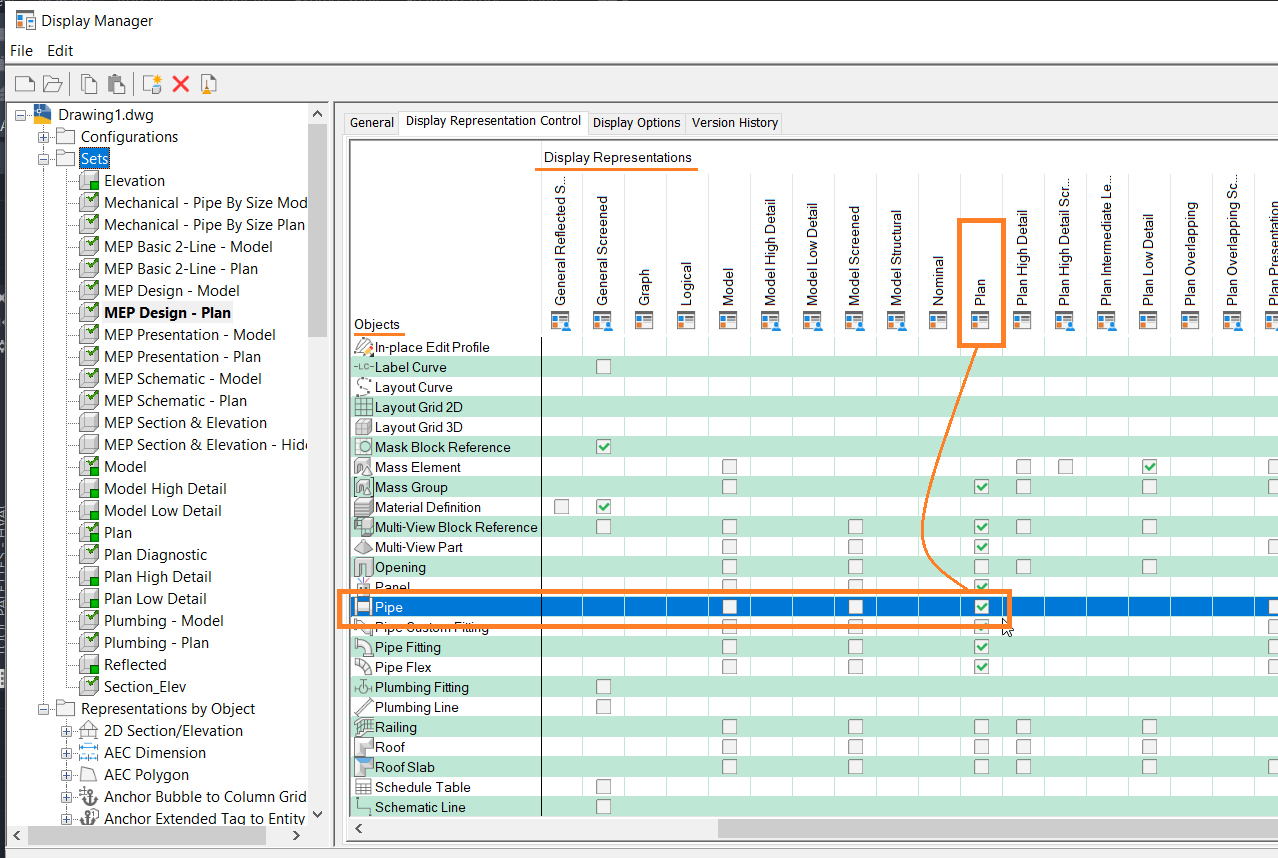Click the Copy toolbar icon

pyautogui.click(x=89, y=84)
